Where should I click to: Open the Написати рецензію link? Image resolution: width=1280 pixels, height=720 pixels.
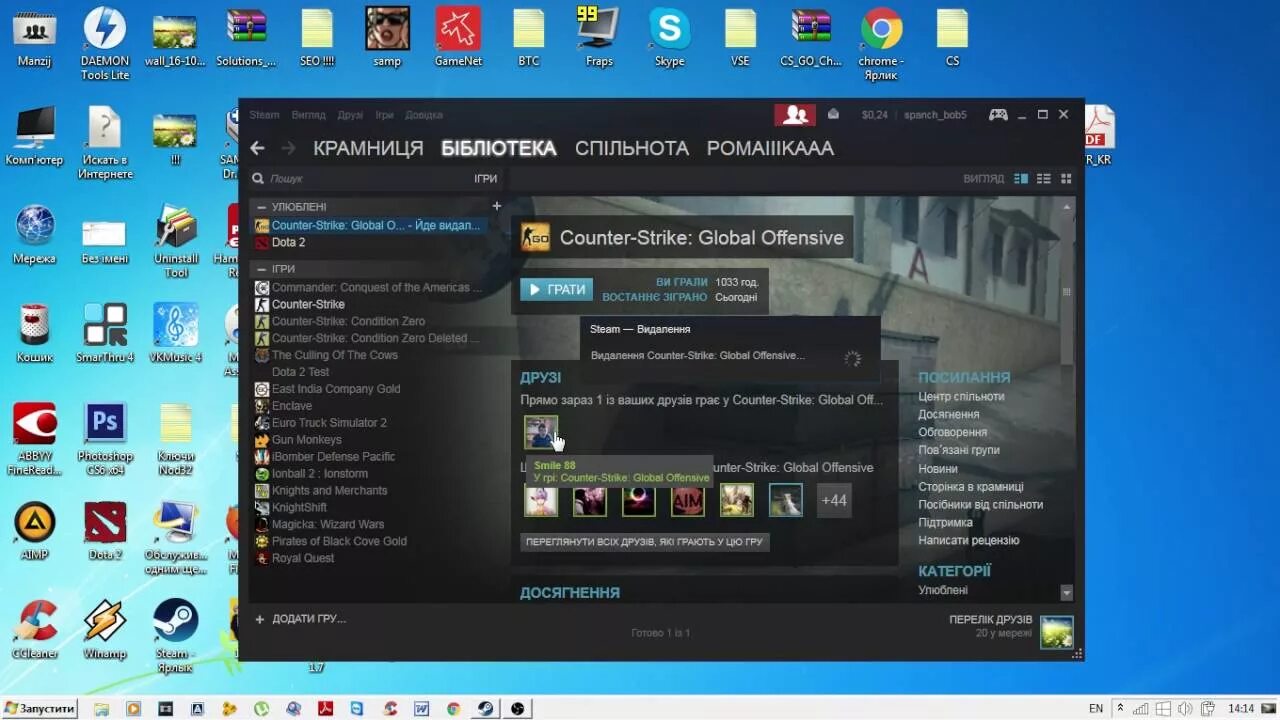point(969,540)
